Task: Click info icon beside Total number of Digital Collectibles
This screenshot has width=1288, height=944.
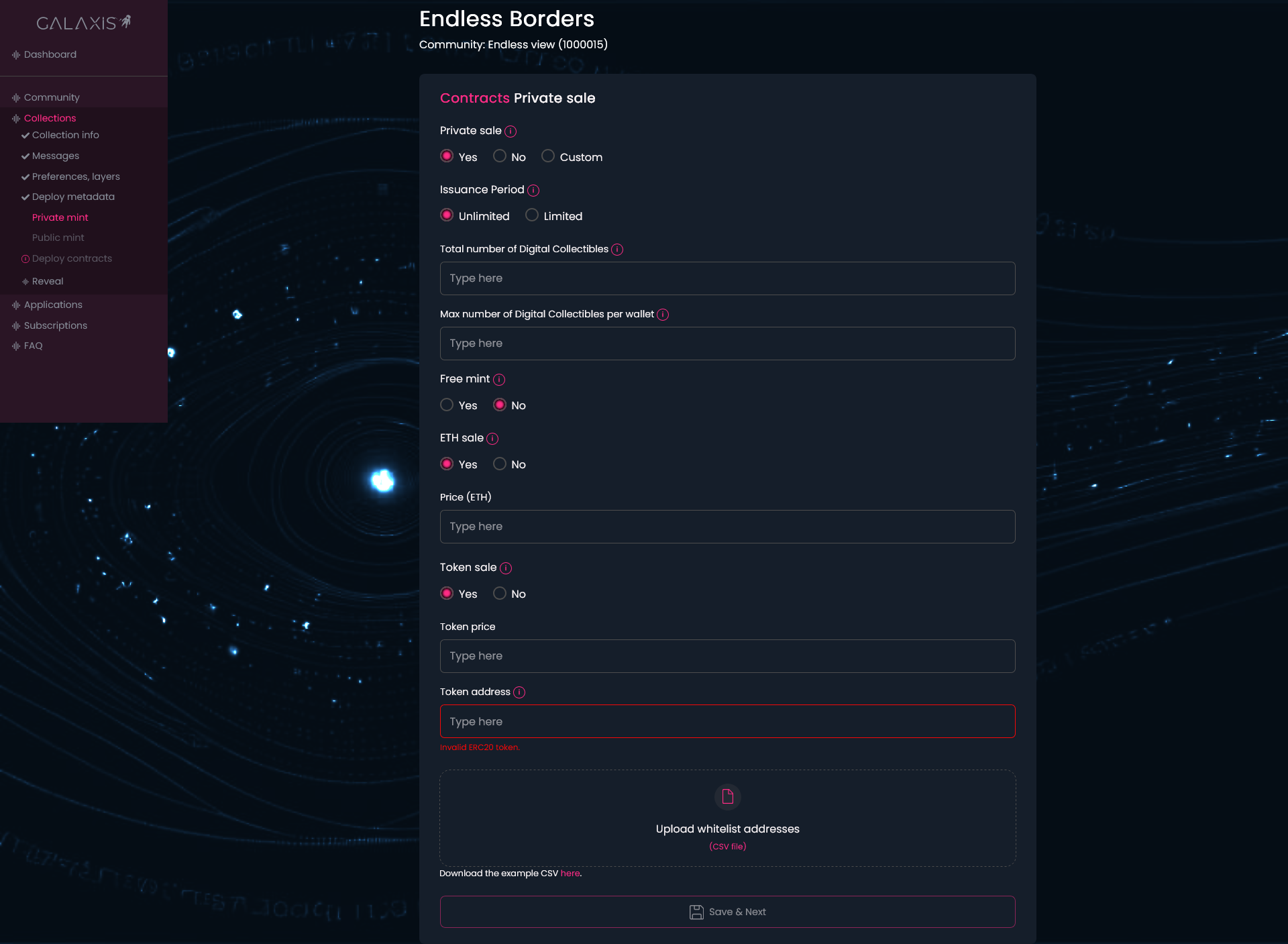Action: coord(617,250)
